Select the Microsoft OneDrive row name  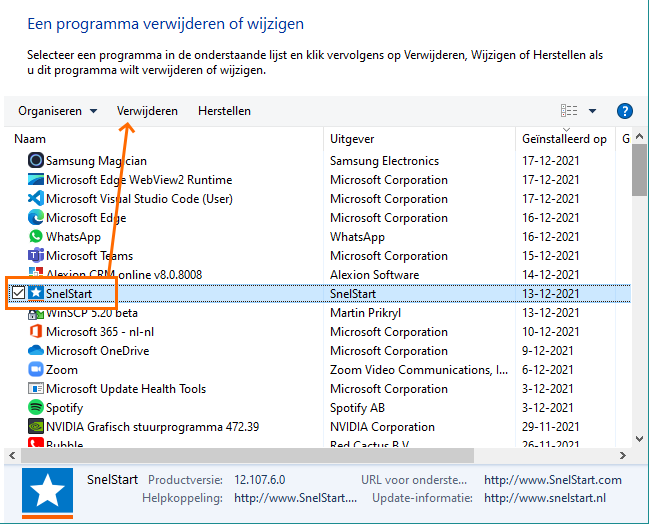point(97,351)
